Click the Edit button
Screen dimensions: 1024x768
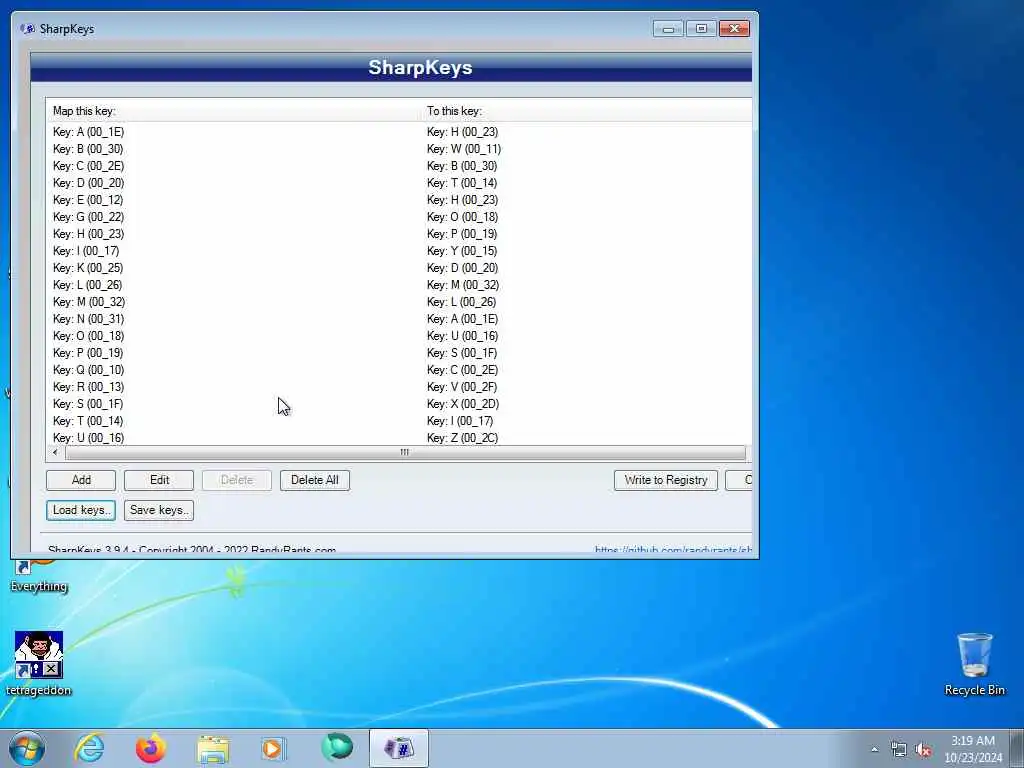point(159,480)
